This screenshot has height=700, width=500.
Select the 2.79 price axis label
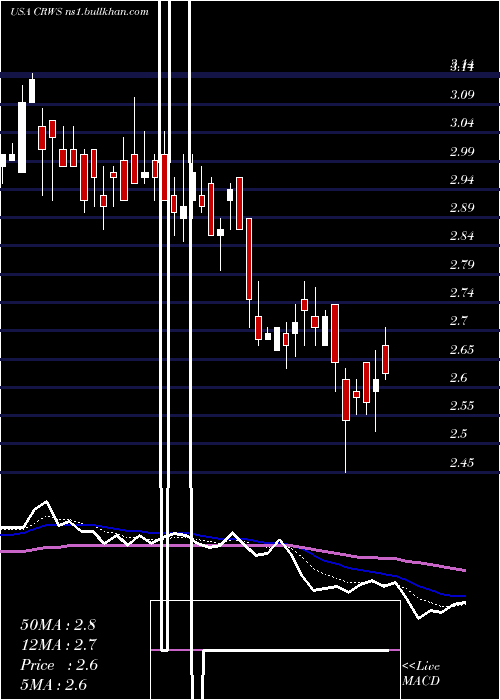(462, 264)
